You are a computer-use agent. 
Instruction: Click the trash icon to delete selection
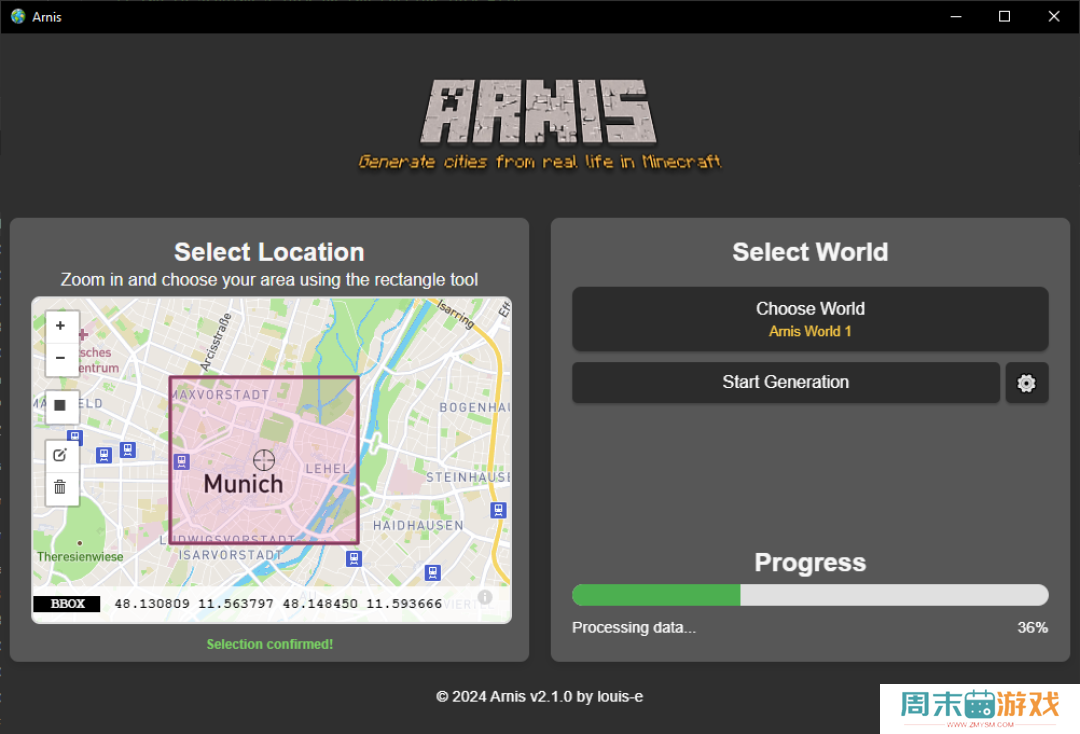[60, 487]
